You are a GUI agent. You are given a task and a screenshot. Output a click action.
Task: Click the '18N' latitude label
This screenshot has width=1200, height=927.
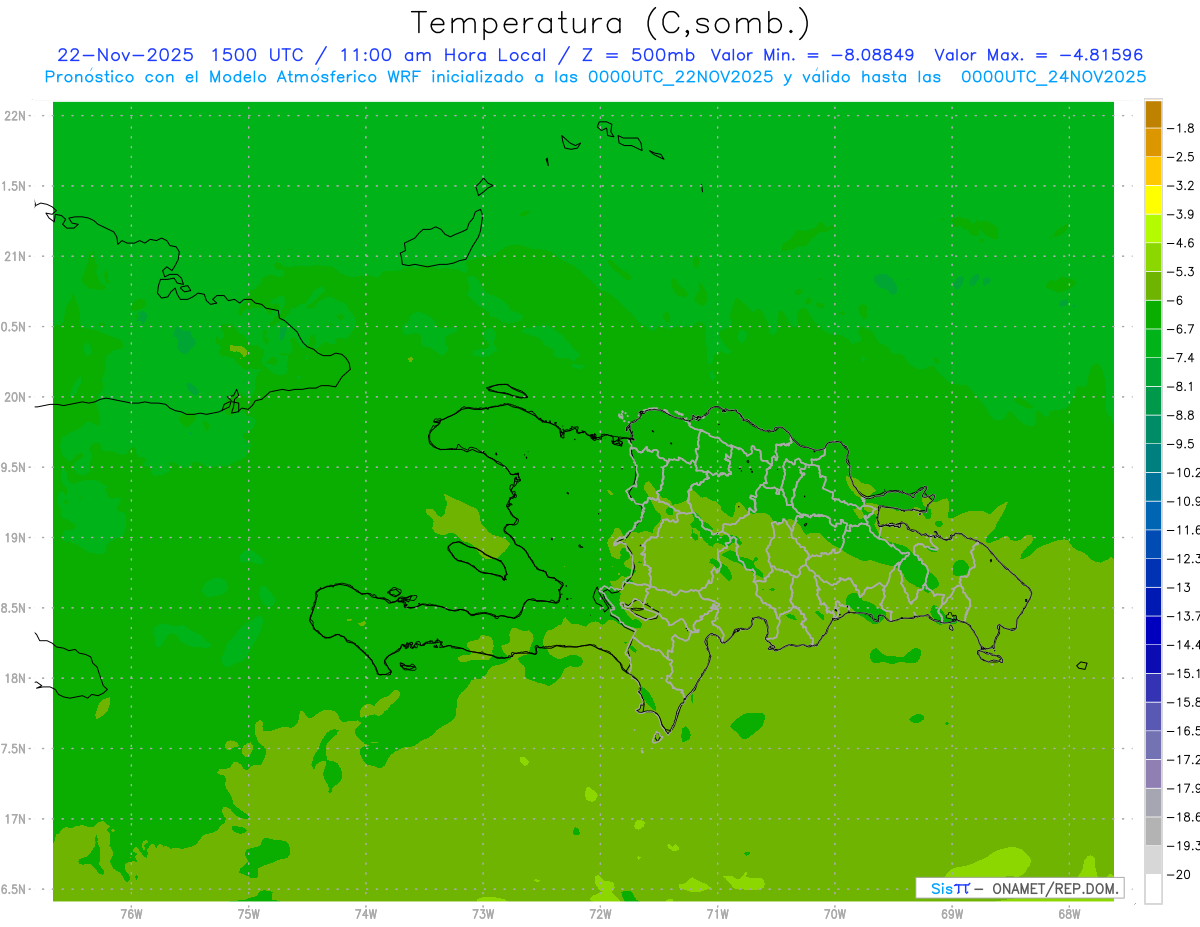click(x=16, y=679)
